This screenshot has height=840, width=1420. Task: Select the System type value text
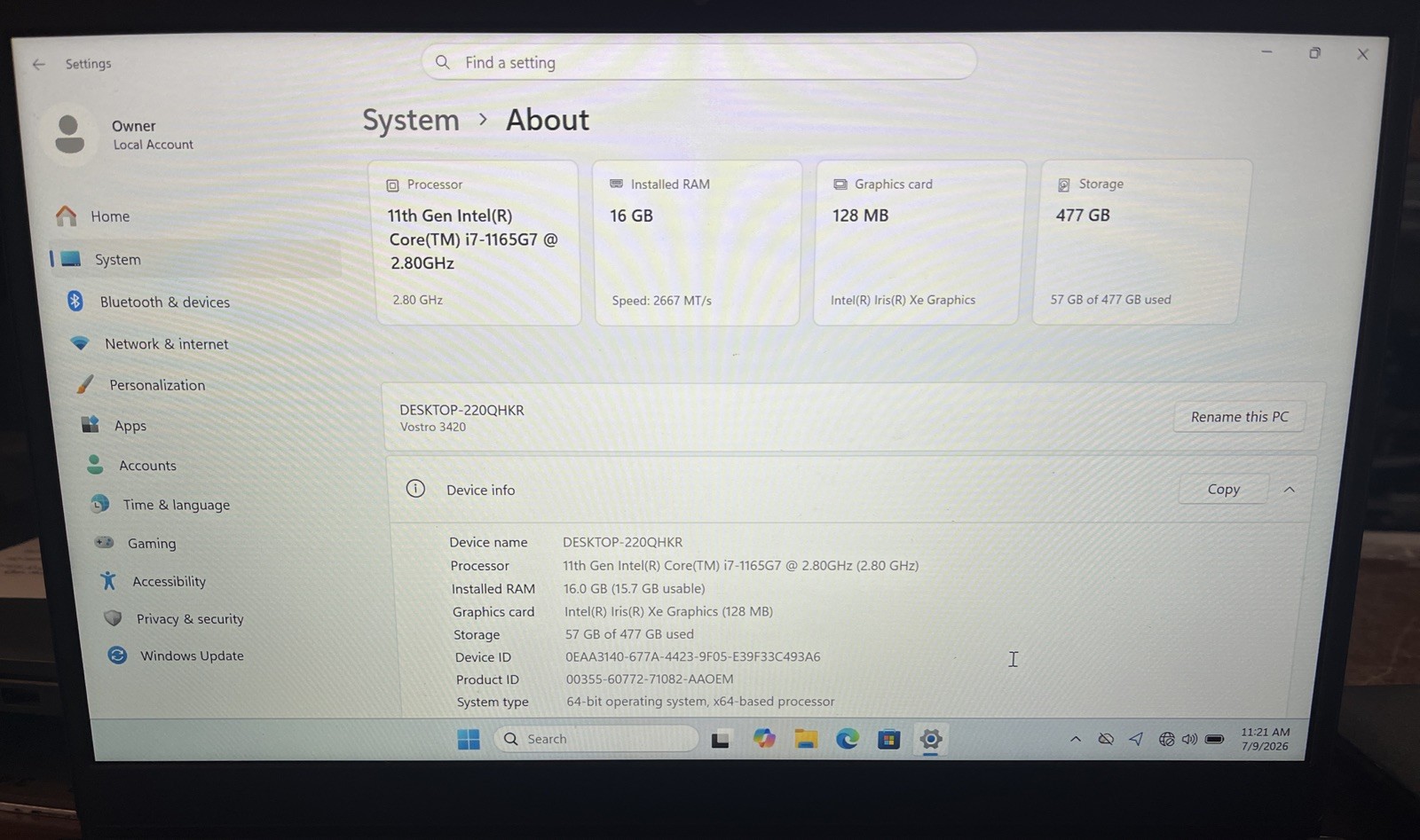[700, 702]
